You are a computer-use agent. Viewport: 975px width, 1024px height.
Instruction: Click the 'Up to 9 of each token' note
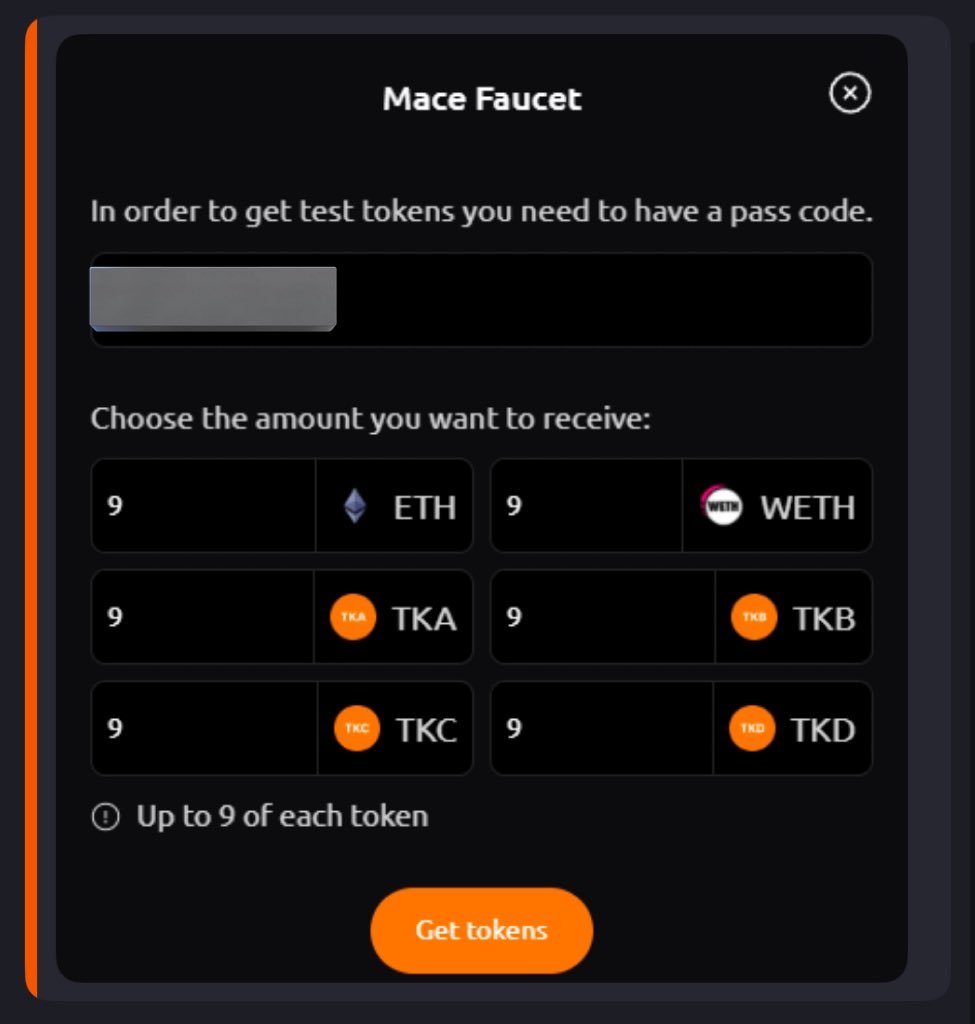click(x=282, y=816)
